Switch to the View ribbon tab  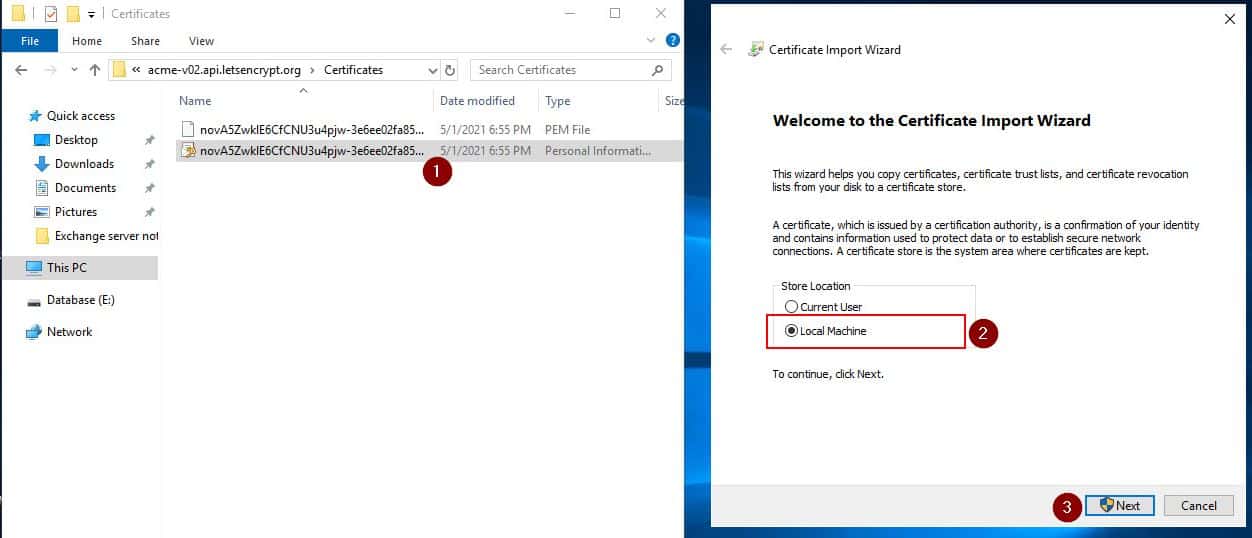[201, 41]
